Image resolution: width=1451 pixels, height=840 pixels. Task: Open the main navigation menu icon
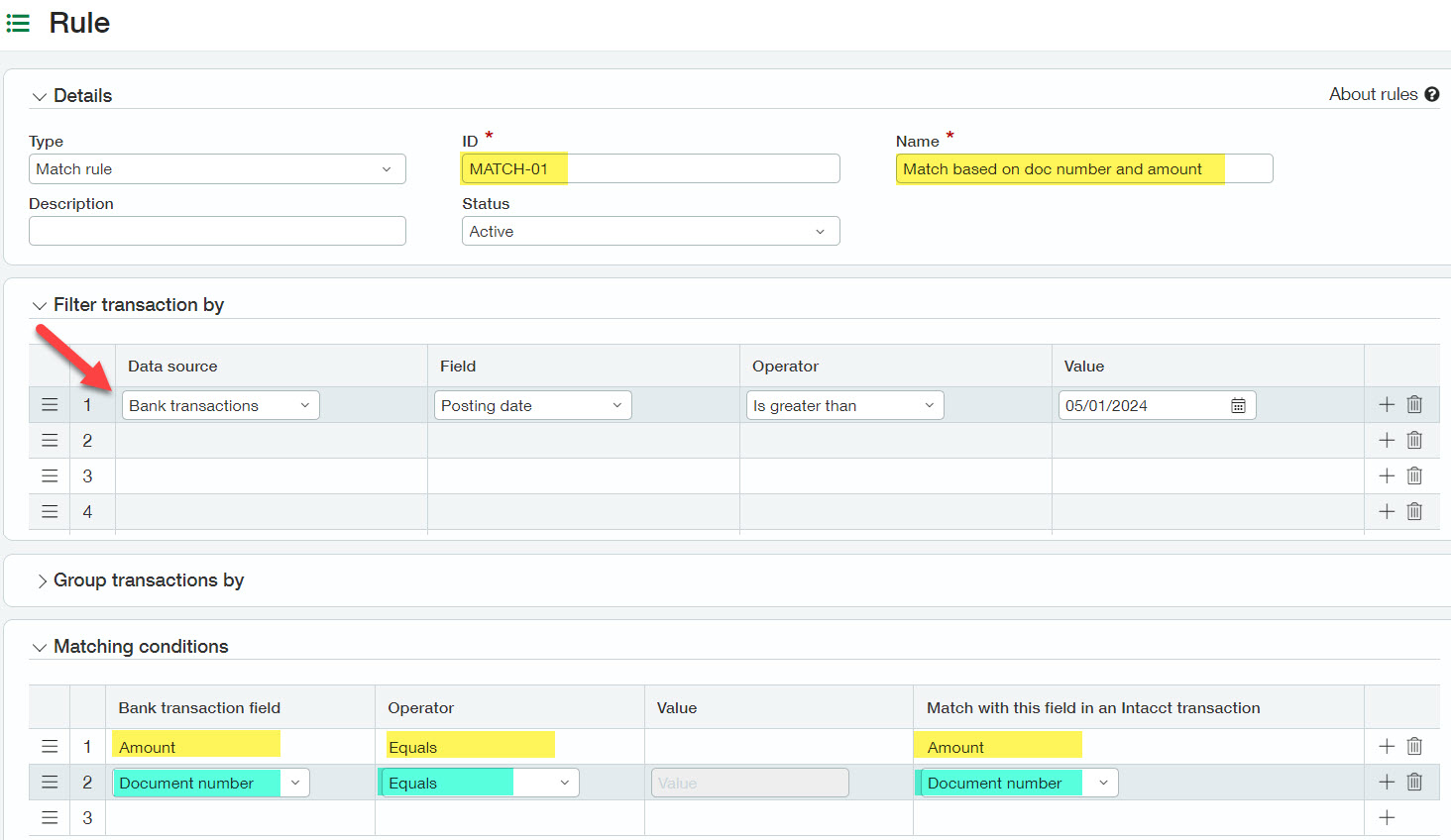[18, 23]
